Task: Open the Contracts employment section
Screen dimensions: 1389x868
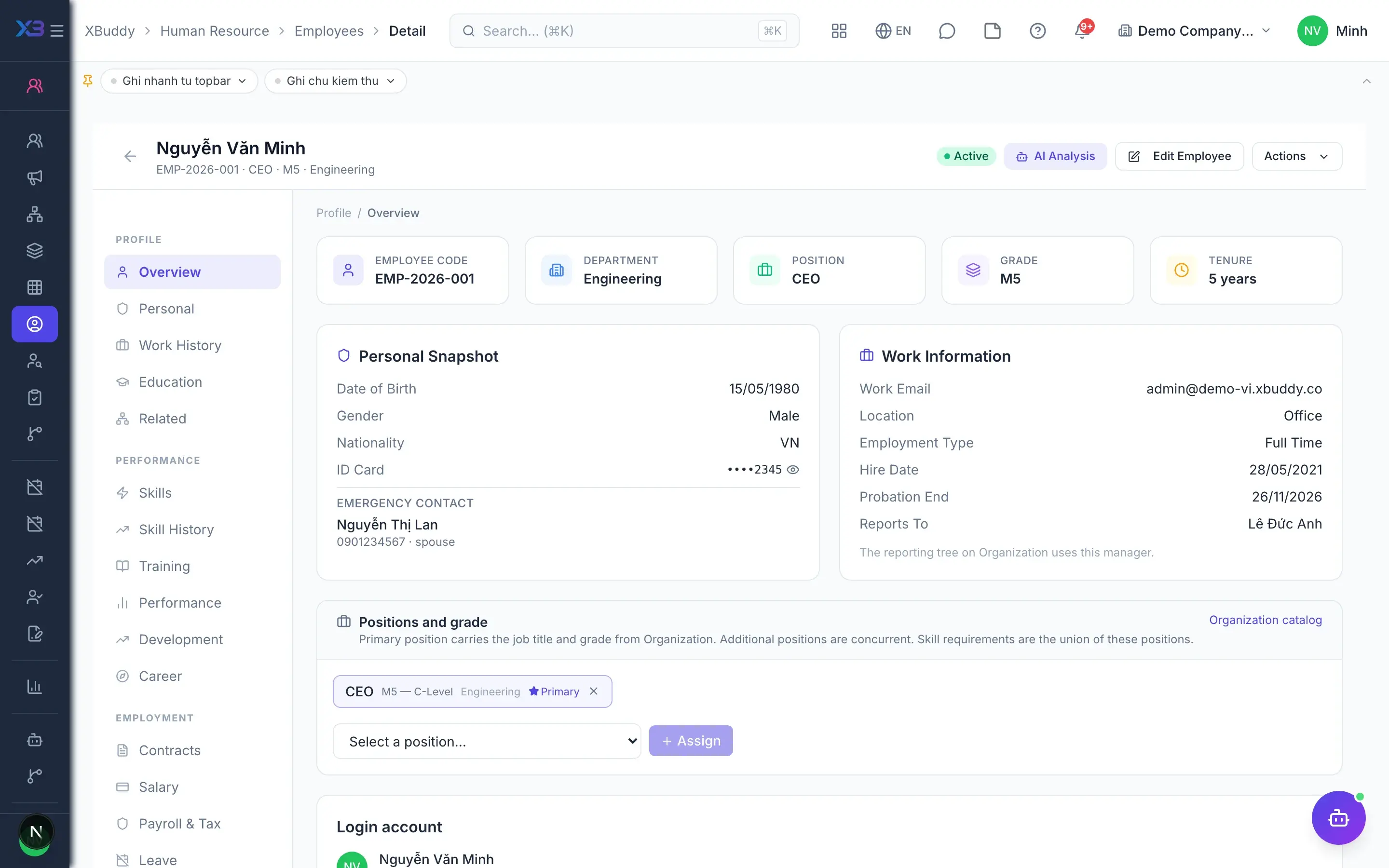Action: click(192, 750)
